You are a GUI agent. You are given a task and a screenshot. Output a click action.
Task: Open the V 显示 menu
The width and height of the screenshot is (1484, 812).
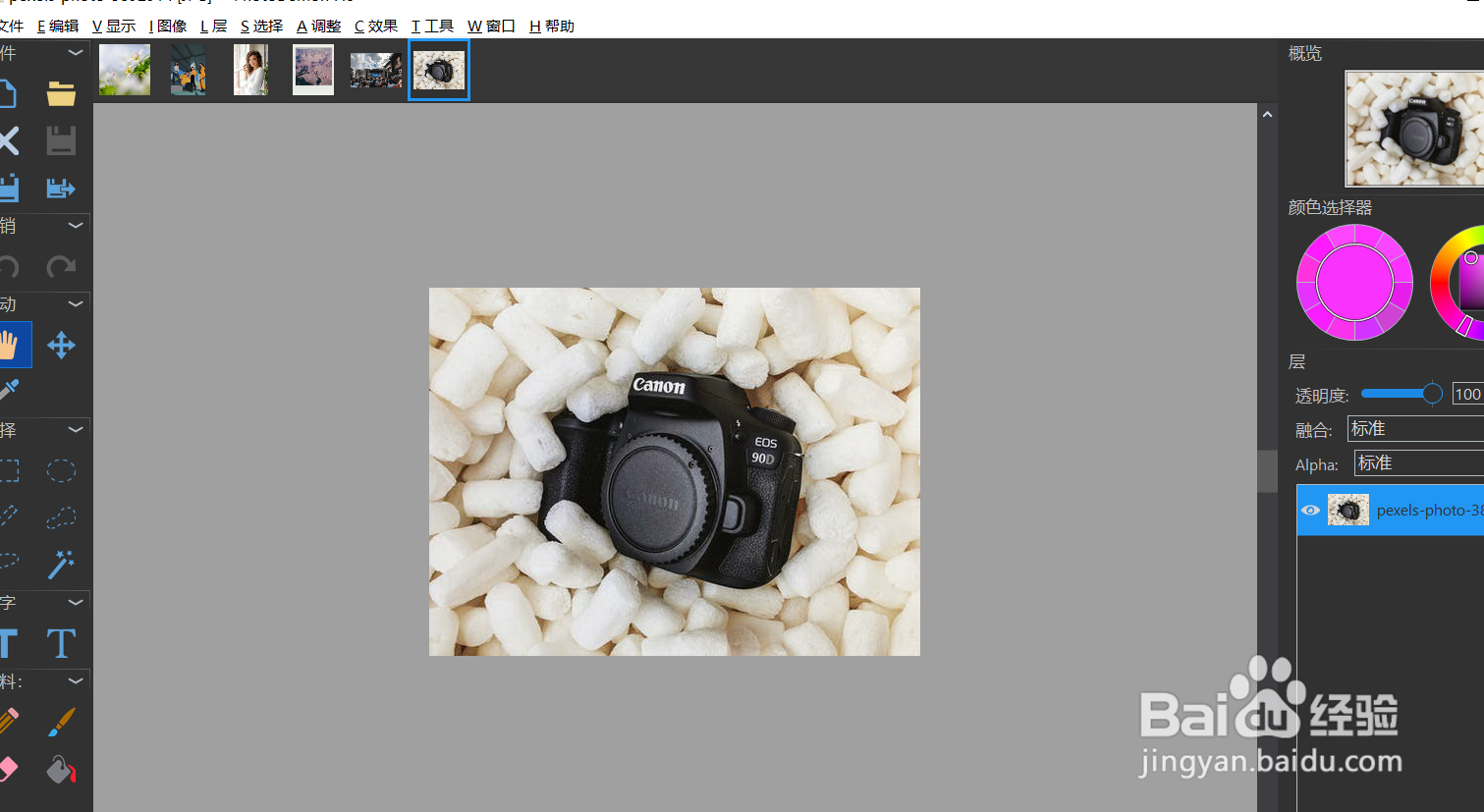coord(114,27)
